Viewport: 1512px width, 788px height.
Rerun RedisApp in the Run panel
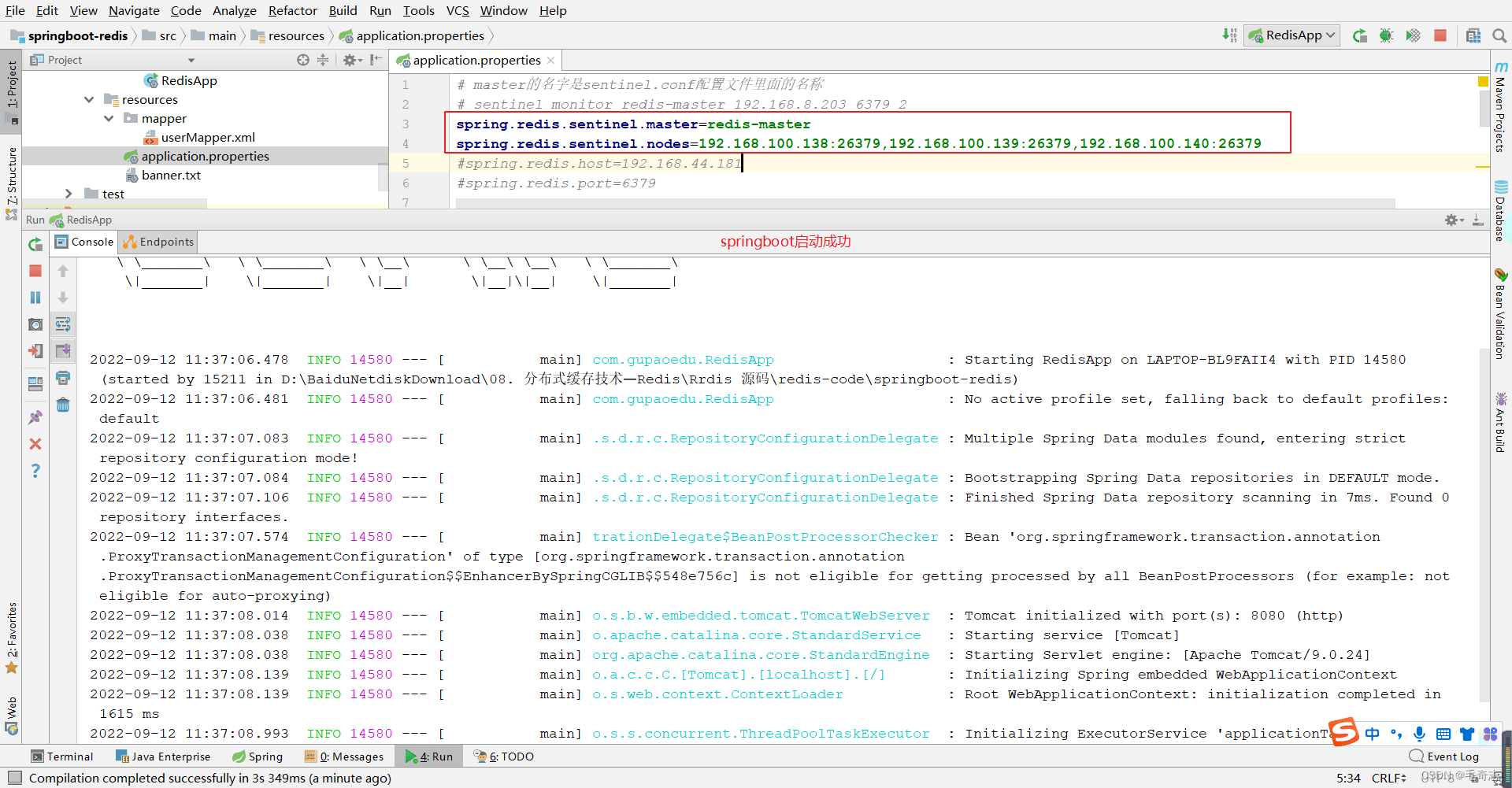(35, 245)
